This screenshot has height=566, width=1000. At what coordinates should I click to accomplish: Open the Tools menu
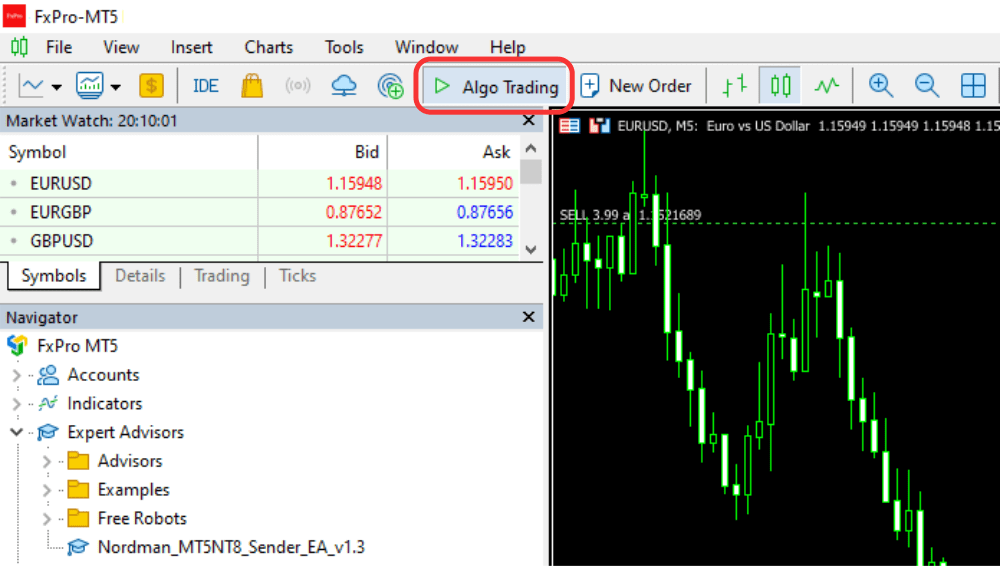pos(344,47)
